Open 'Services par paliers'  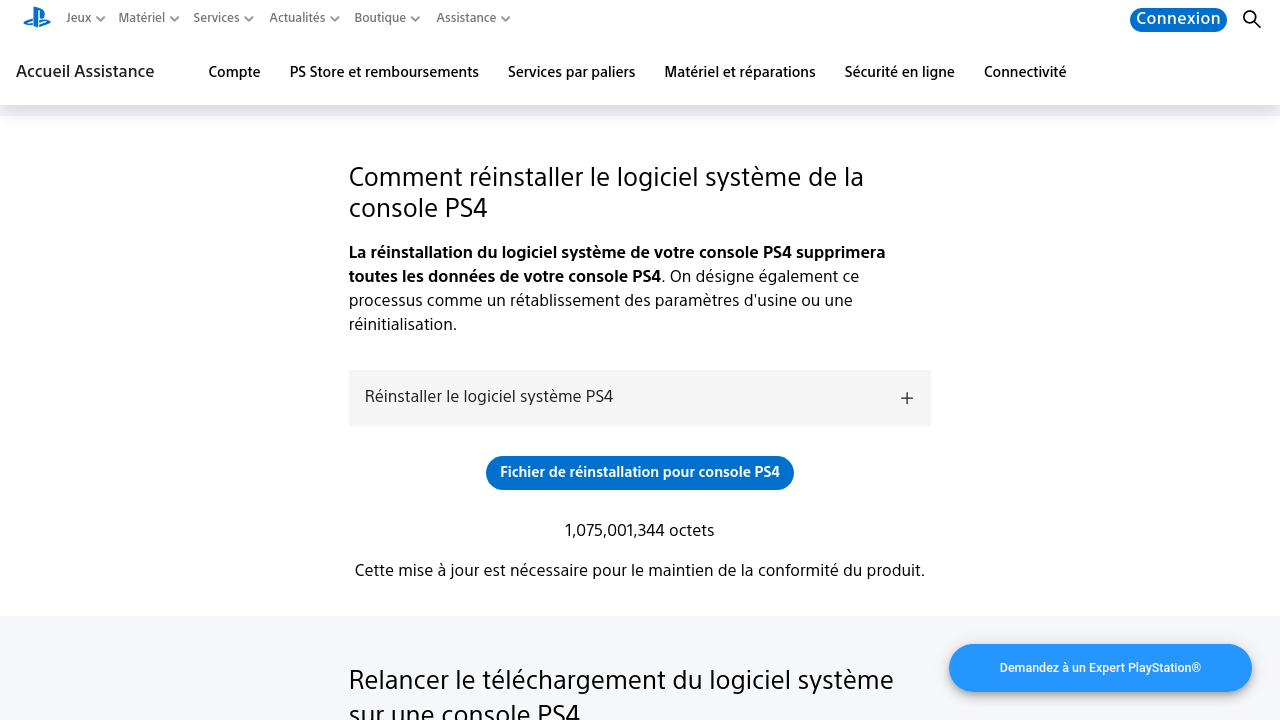pyautogui.click(x=571, y=72)
